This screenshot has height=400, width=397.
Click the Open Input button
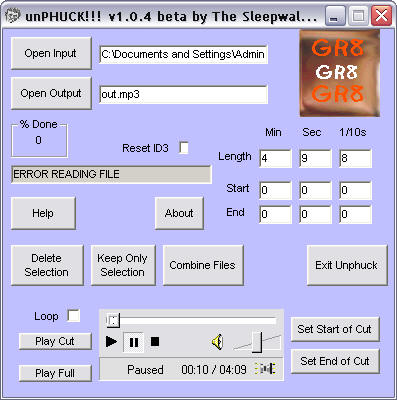click(51, 53)
